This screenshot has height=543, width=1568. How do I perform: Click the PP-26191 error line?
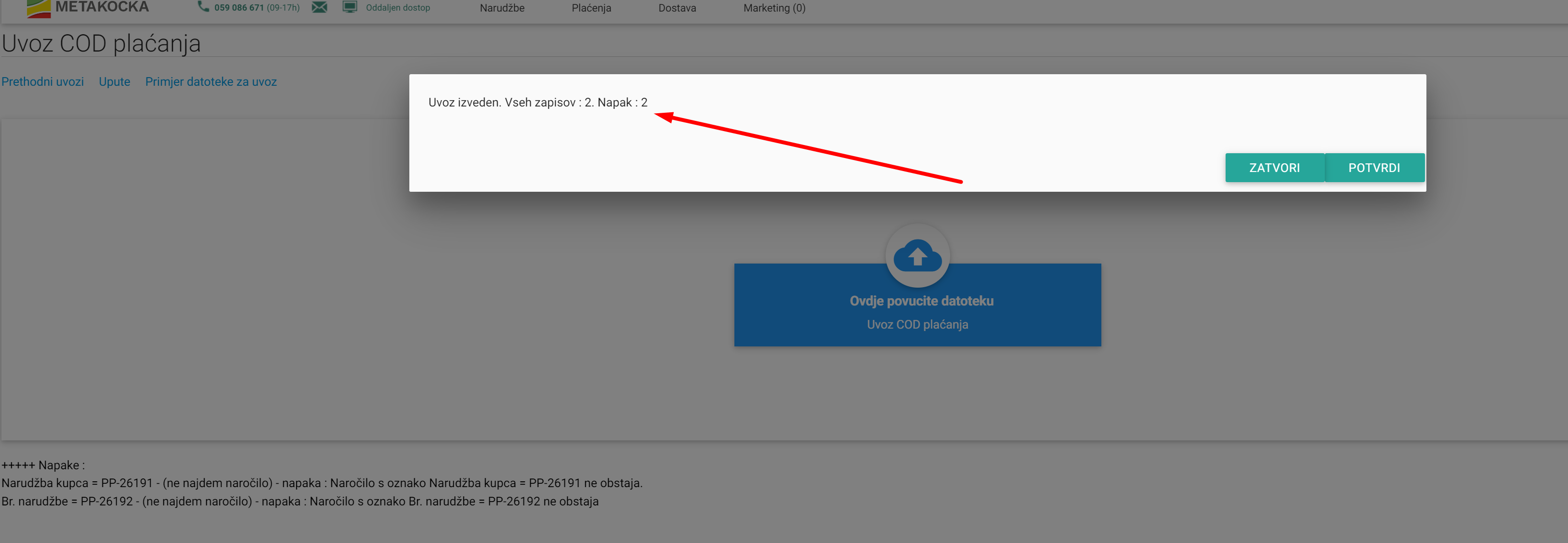click(321, 483)
